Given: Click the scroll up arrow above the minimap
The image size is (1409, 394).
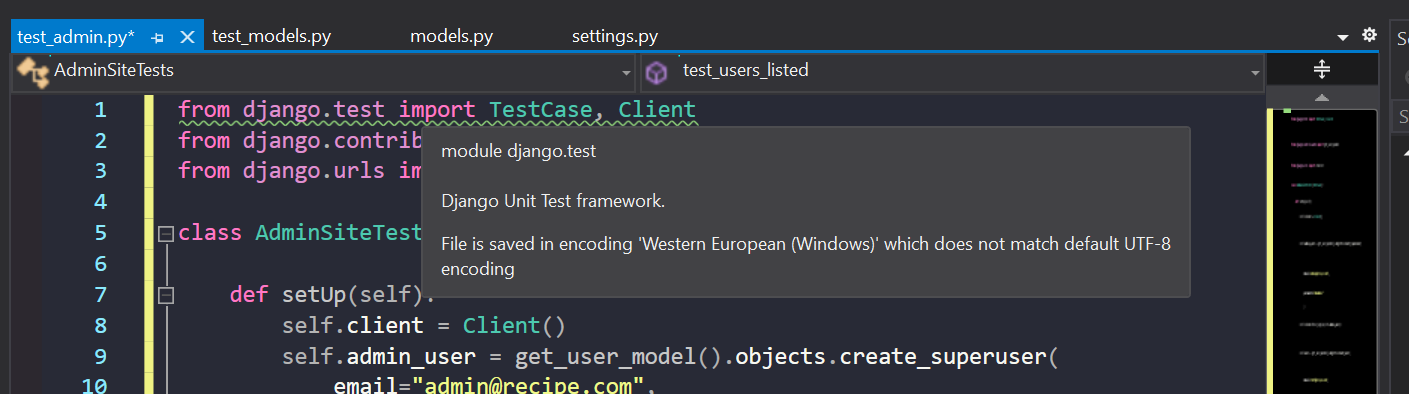Looking at the screenshot, I should tap(1321, 97).
